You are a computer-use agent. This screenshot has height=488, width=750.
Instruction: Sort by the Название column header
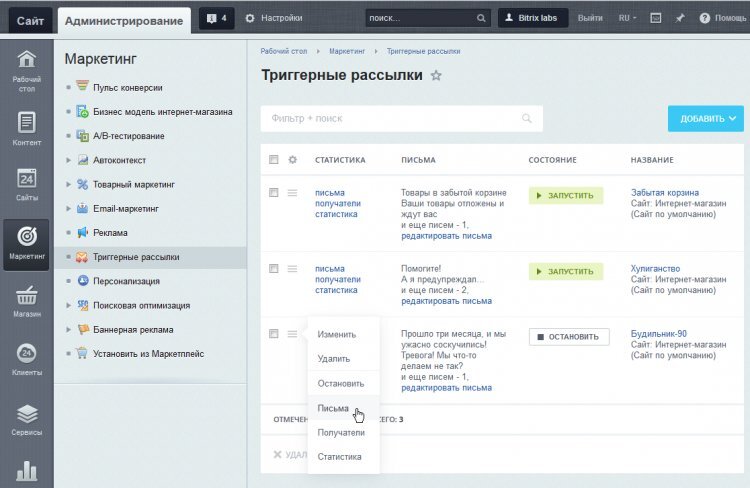652,160
